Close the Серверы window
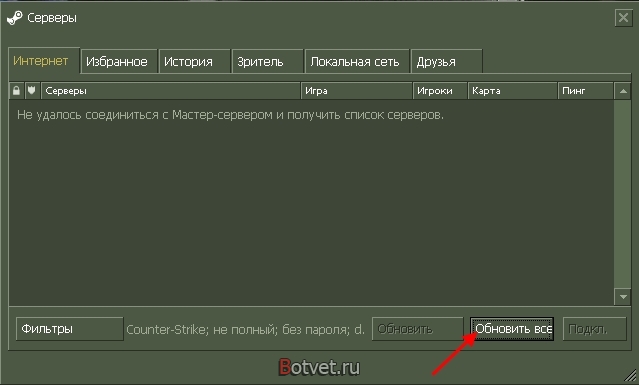Viewport: 639px width, 385px height. click(x=624, y=18)
